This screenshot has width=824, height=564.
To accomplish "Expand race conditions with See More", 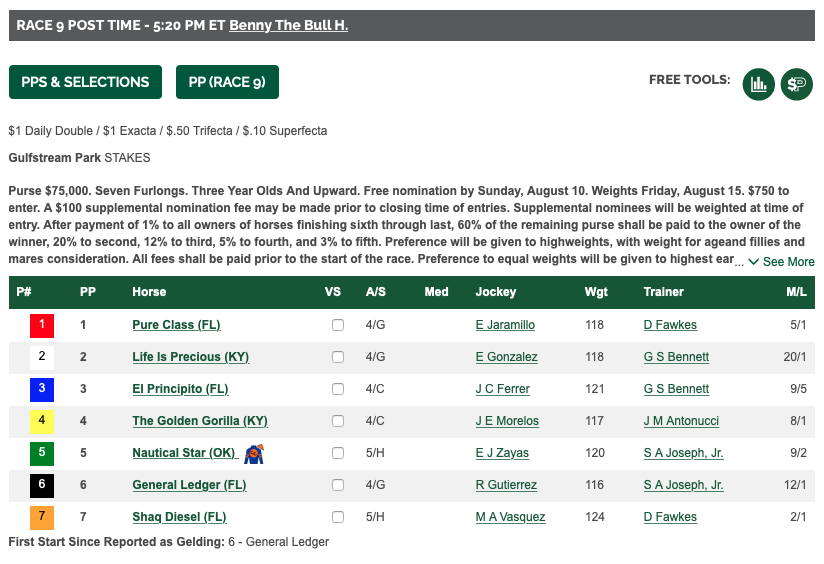I will coord(781,262).
